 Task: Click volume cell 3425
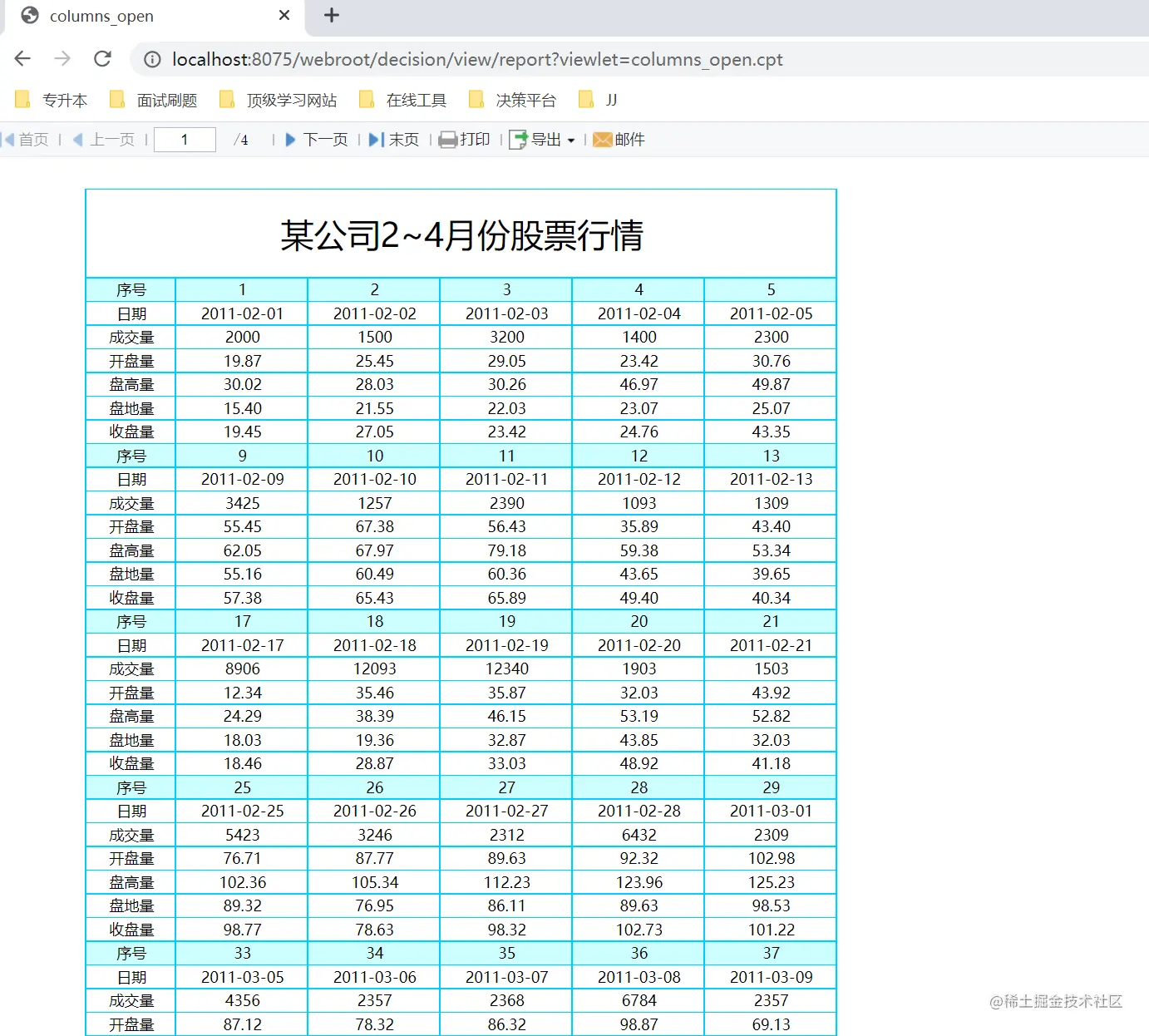point(242,503)
